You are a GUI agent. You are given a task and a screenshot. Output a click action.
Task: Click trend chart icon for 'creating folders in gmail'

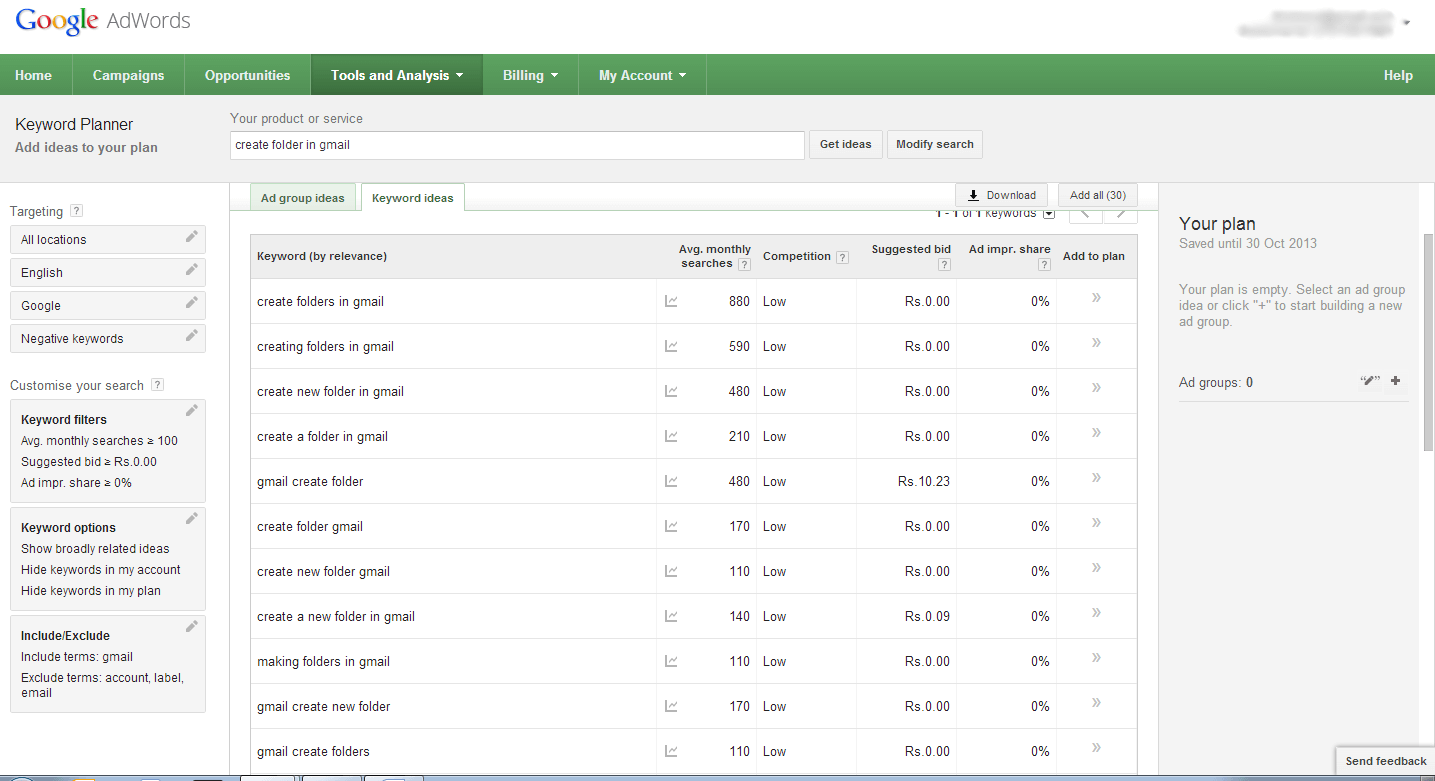pos(671,346)
